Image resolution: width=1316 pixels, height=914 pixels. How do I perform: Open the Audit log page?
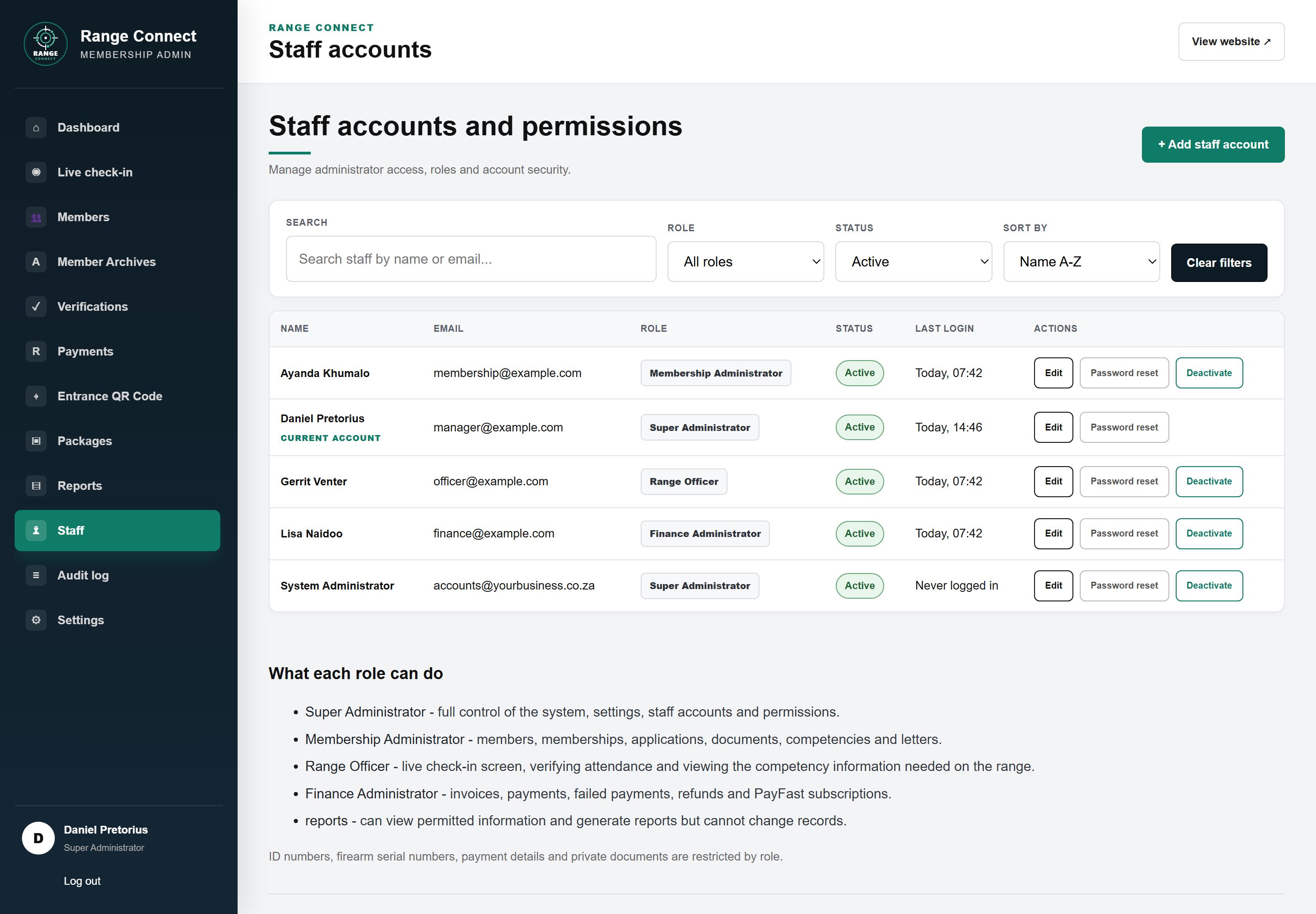(x=117, y=575)
